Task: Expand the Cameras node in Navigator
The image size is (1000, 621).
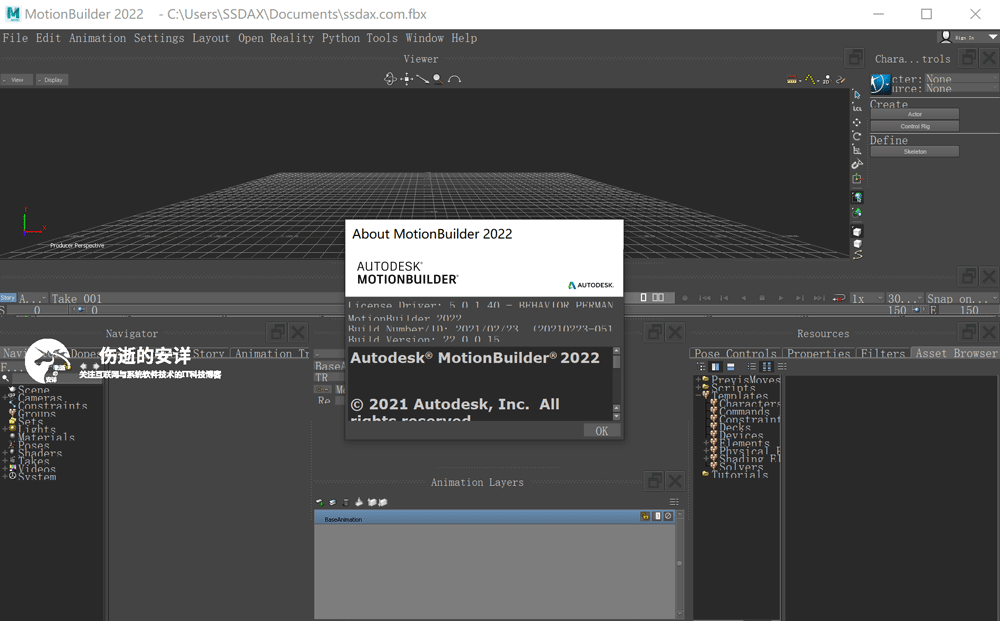Action: coord(4,397)
